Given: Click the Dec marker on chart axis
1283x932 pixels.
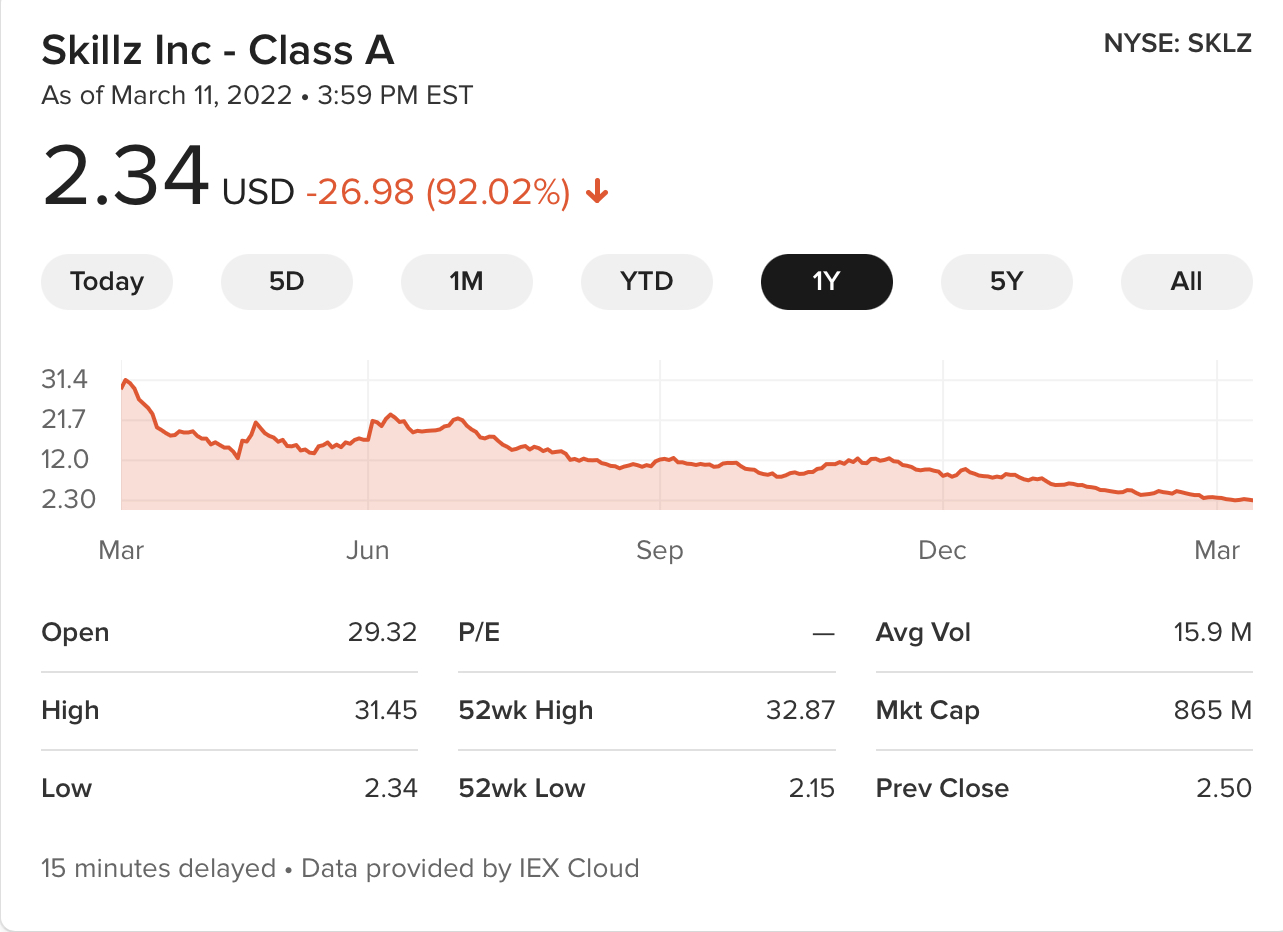Looking at the screenshot, I should pyautogui.click(x=942, y=551).
